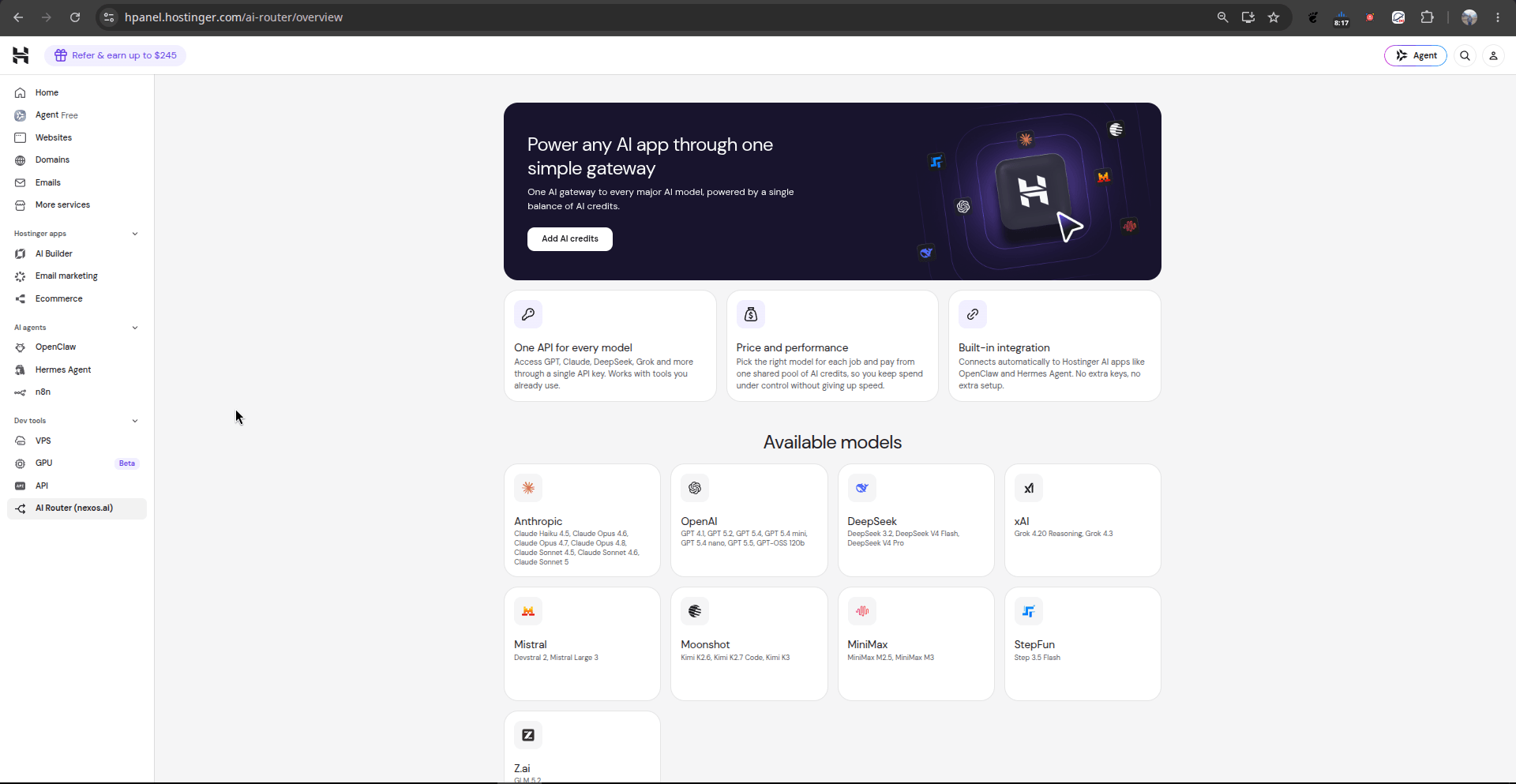Open the search magnifier in header
1516x784 pixels.
[1465, 55]
